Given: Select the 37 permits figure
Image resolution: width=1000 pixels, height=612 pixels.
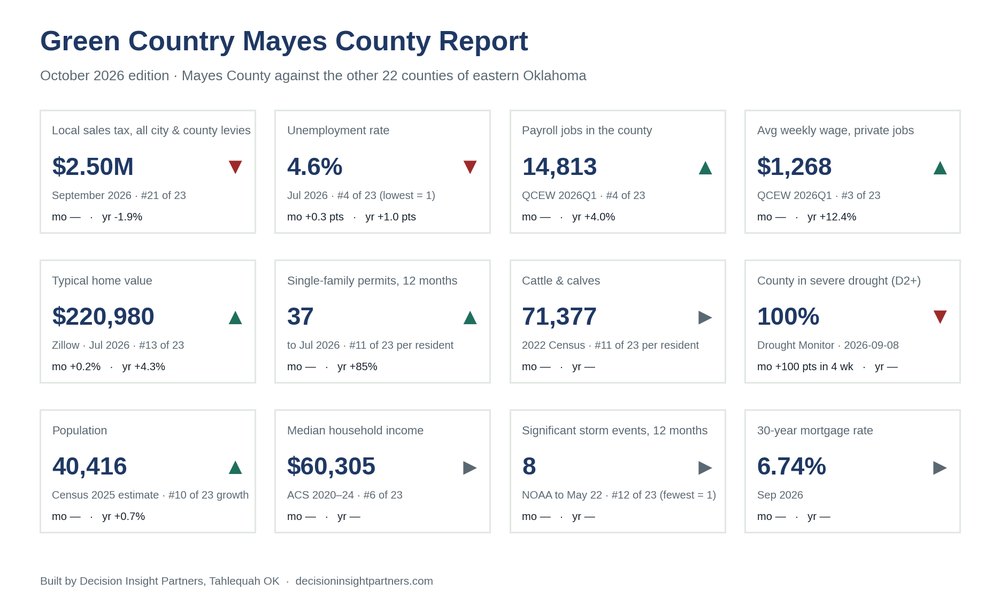Looking at the screenshot, I should pyautogui.click(x=300, y=316).
